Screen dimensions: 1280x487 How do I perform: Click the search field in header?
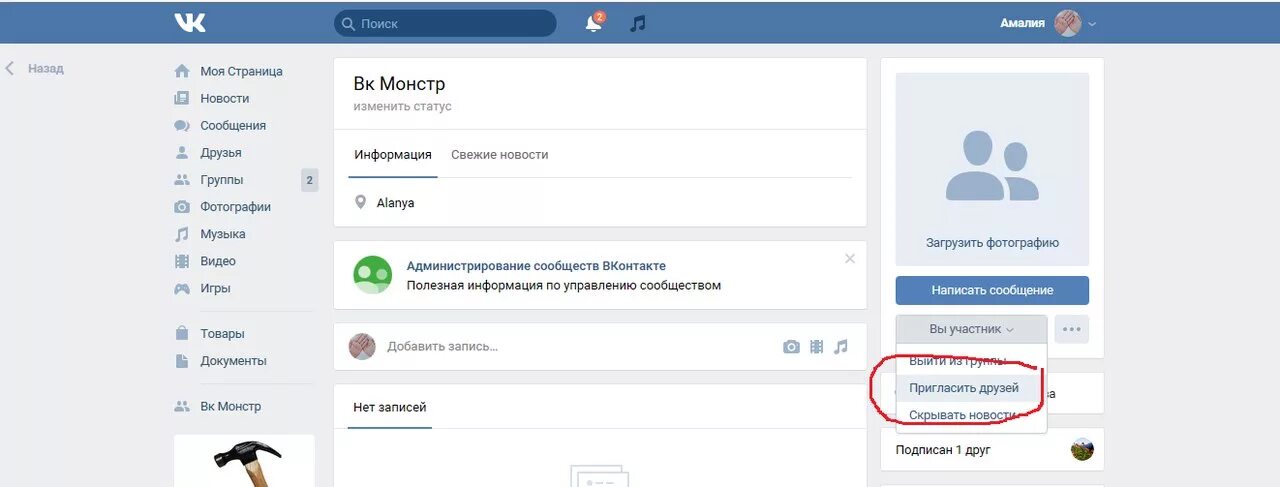(x=445, y=23)
